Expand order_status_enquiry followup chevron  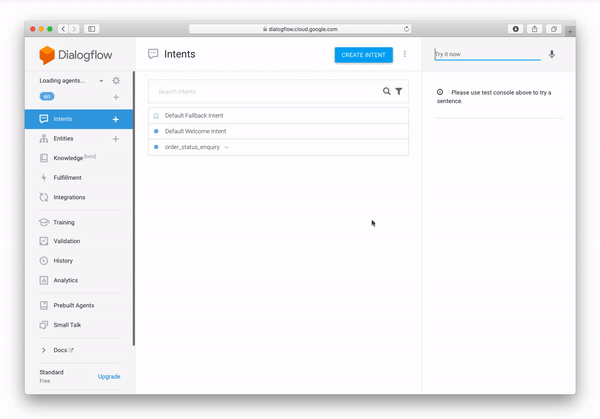pyautogui.click(x=227, y=147)
